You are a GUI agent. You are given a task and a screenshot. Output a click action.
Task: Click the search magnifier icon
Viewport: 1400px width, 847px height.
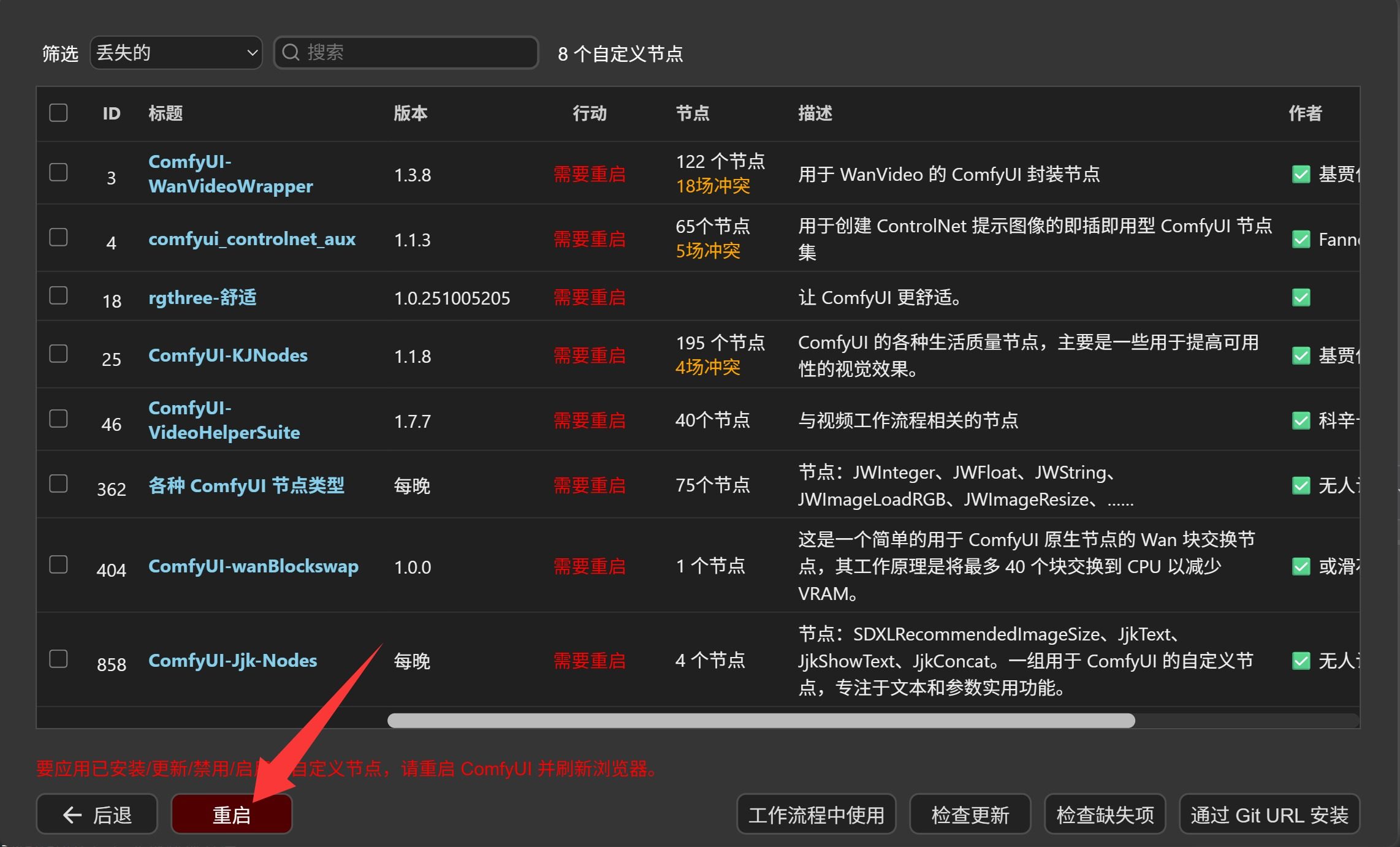(291, 53)
